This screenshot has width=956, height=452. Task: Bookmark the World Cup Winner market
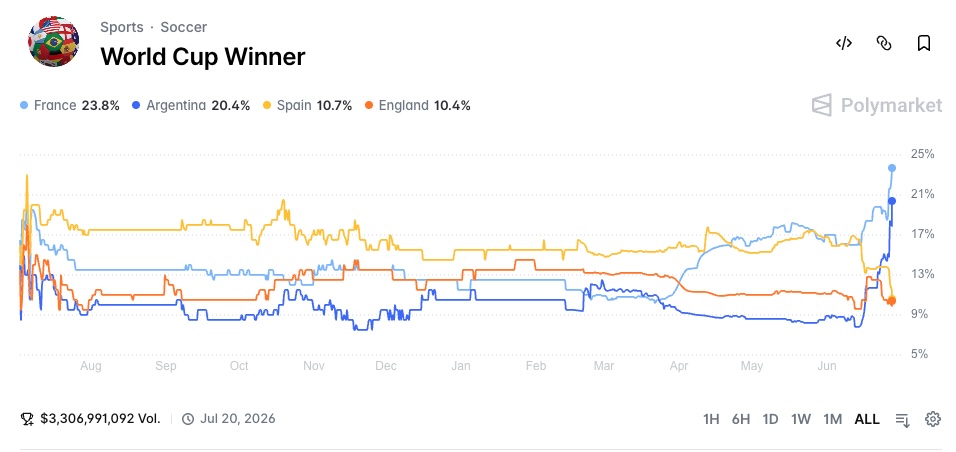pos(924,43)
